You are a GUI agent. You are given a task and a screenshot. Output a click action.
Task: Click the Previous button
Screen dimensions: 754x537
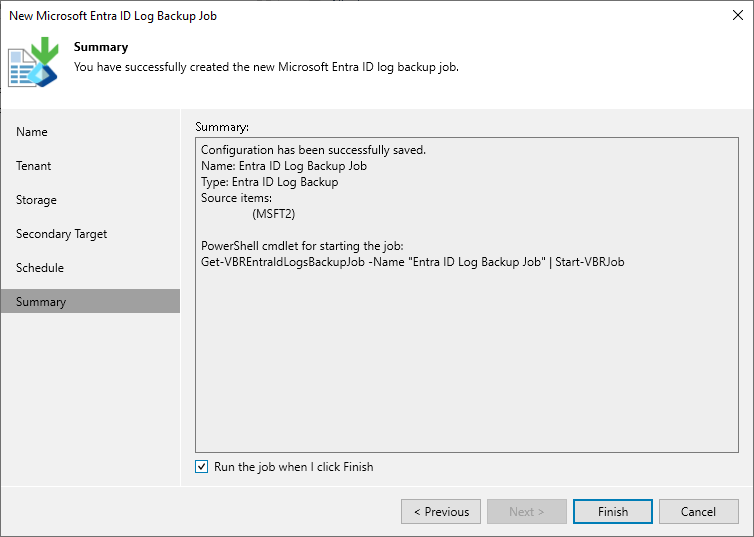(x=441, y=512)
